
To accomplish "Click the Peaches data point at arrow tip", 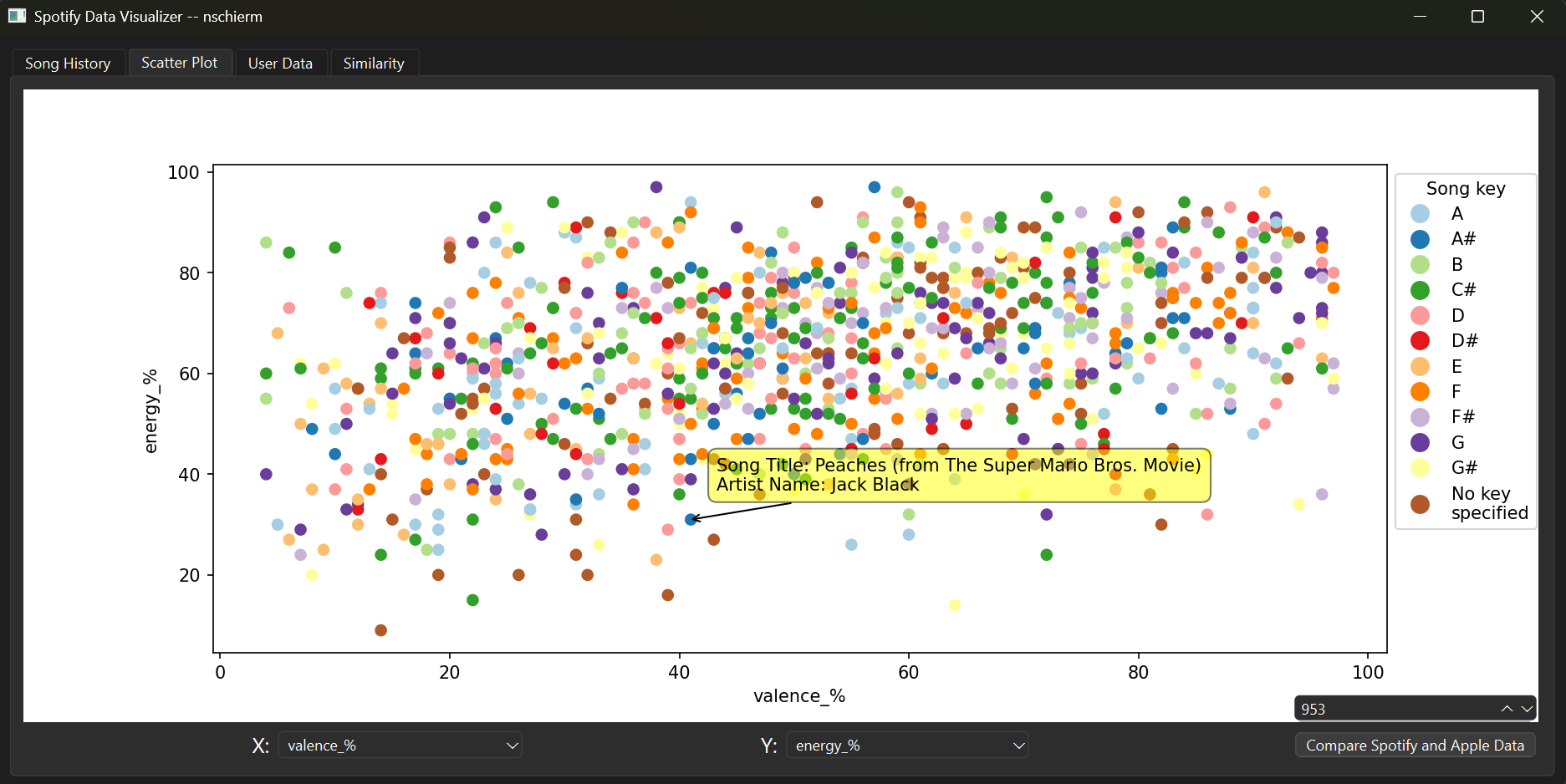I will (691, 519).
